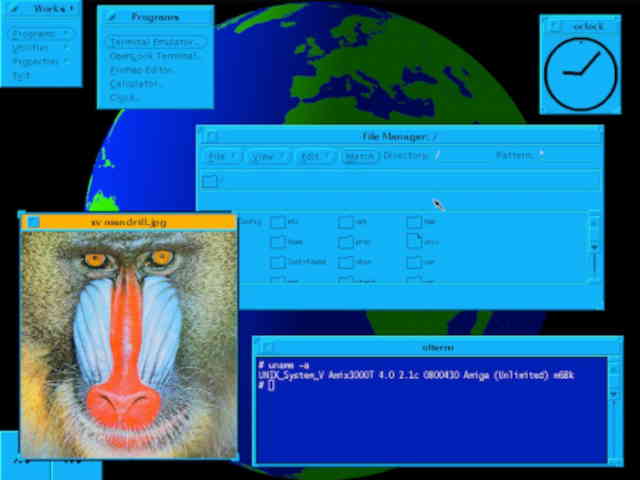640x480 pixels.
Task: Click the mandrill image in xv window
Action: pyautogui.click(x=129, y=345)
